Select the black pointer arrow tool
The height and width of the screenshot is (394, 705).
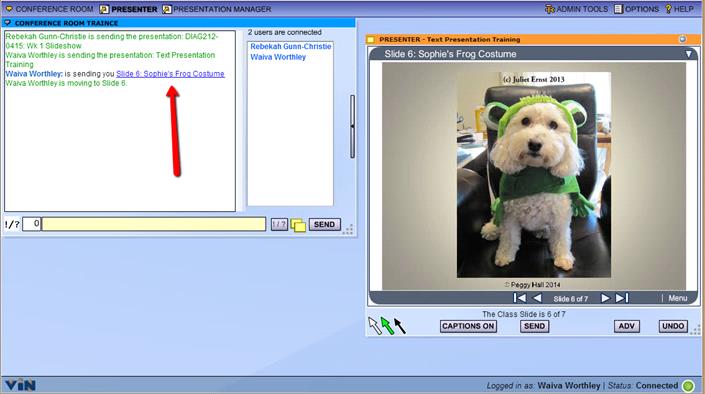(400, 326)
